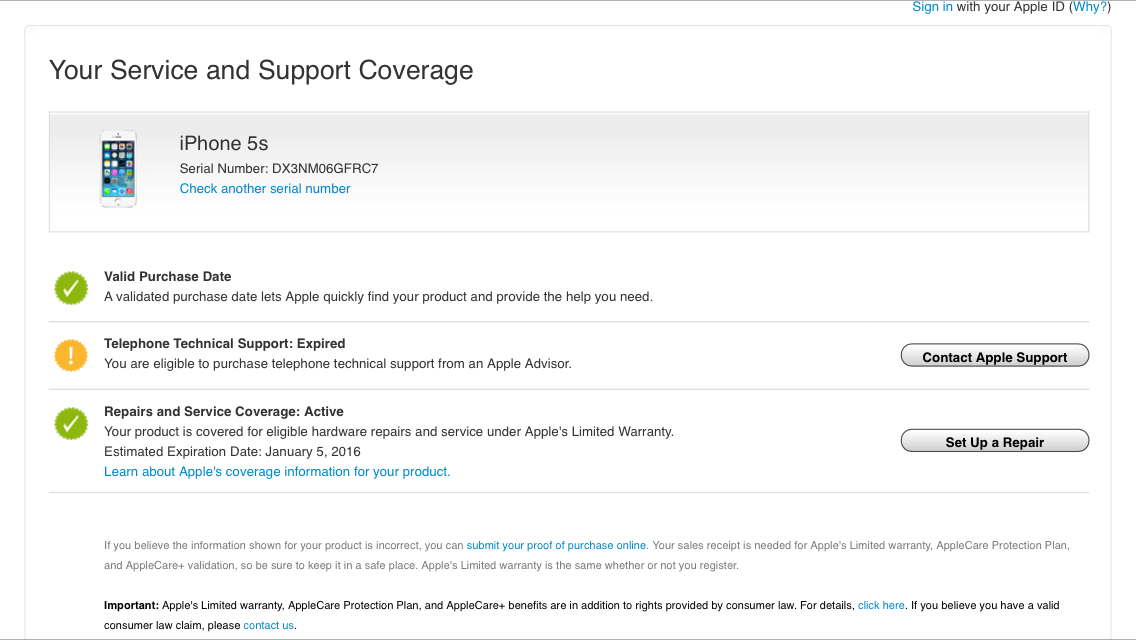1136x640 pixels.
Task: Click the iPhone 5s product image
Action: (118, 169)
